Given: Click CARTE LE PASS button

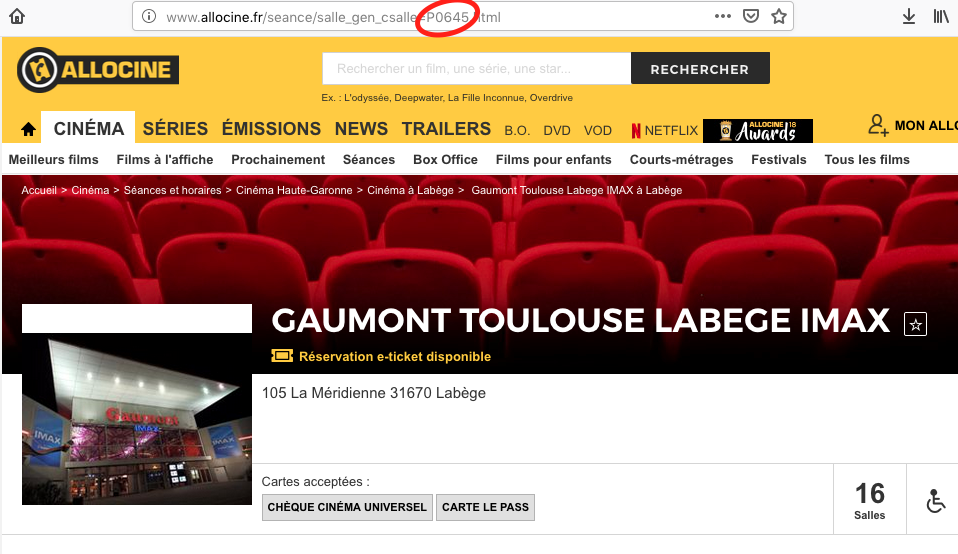Looking at the screenshot, I should (x=485, y=507).
